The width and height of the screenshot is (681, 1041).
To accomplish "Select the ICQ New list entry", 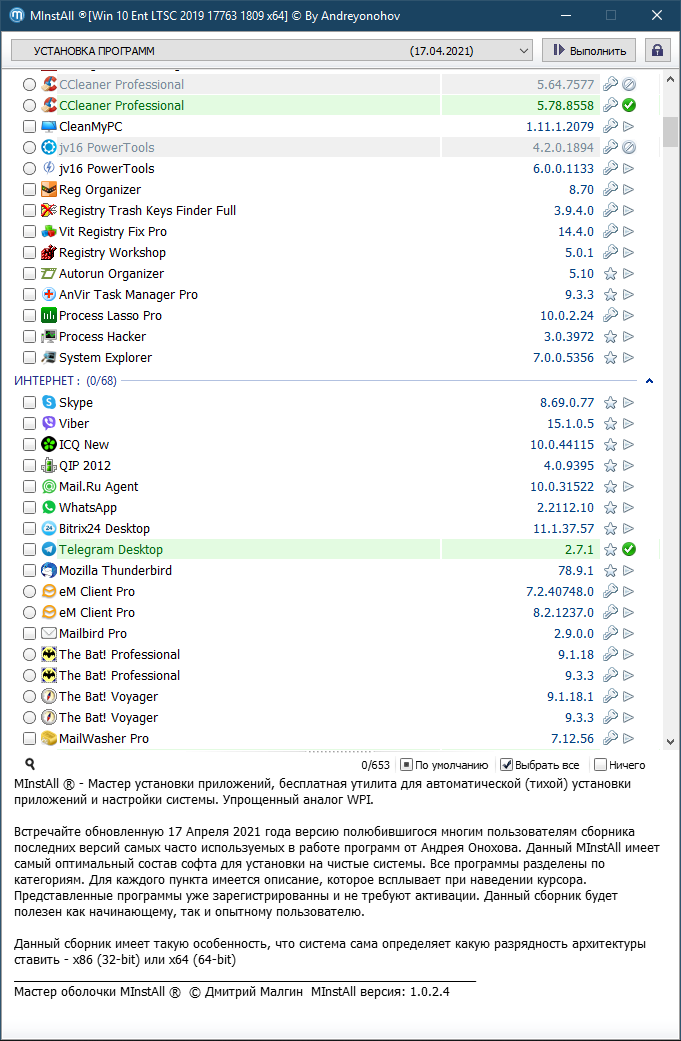I will point(84,445).
